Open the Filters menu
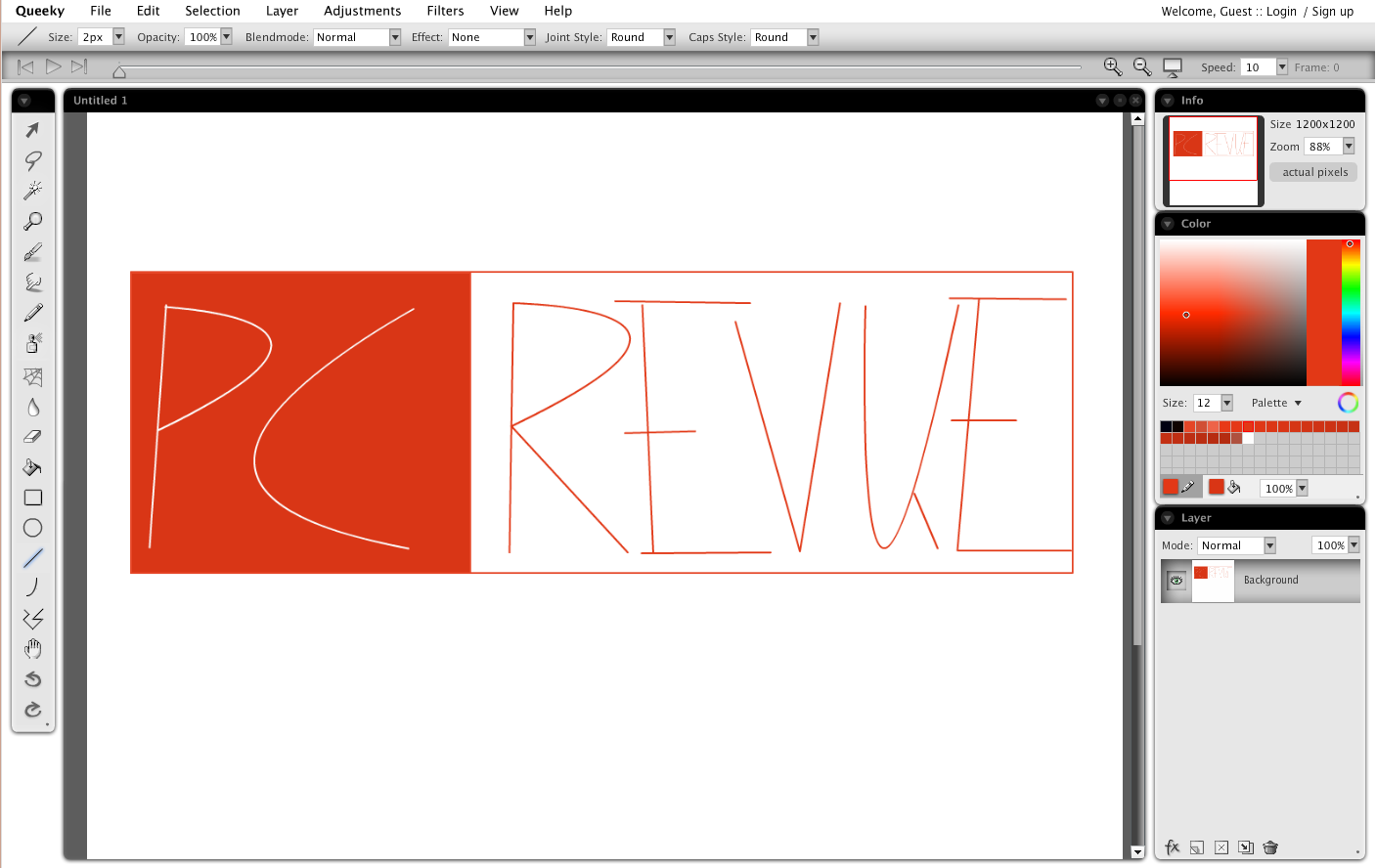Screen dimensions: 1376x868 pyautogui.click(x=445, y=11)
